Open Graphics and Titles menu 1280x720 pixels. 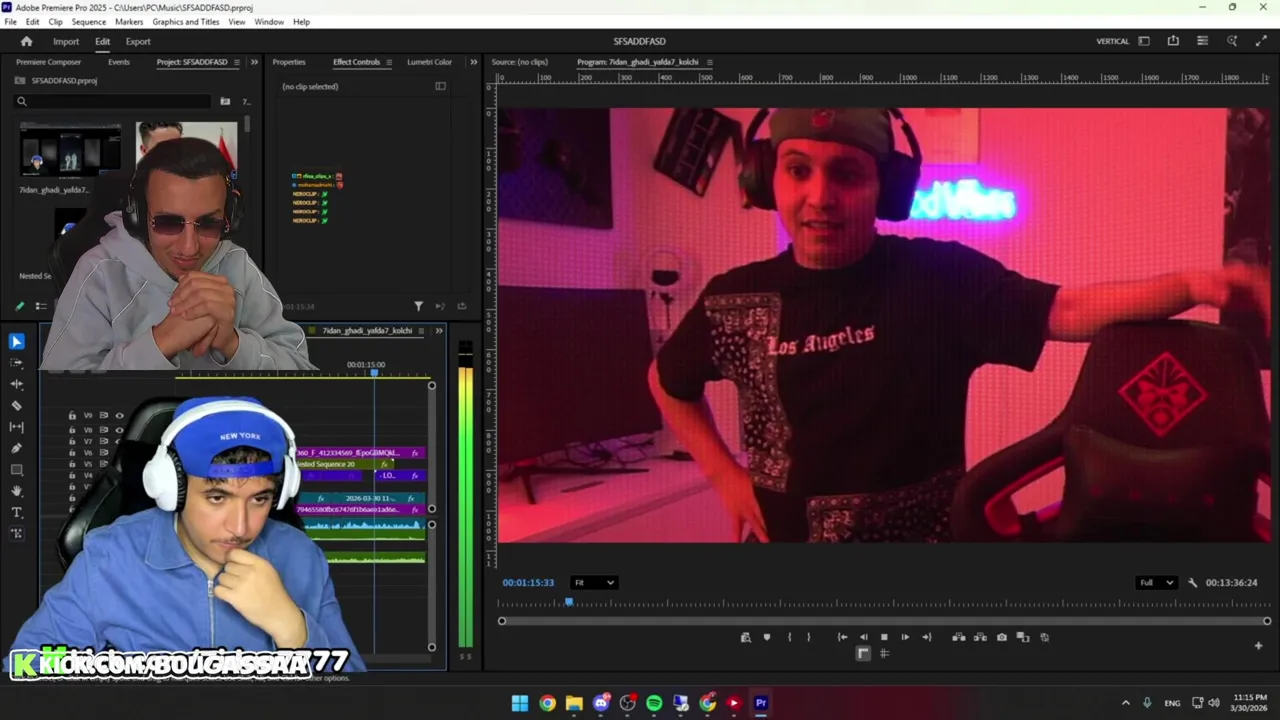point(186,22)
